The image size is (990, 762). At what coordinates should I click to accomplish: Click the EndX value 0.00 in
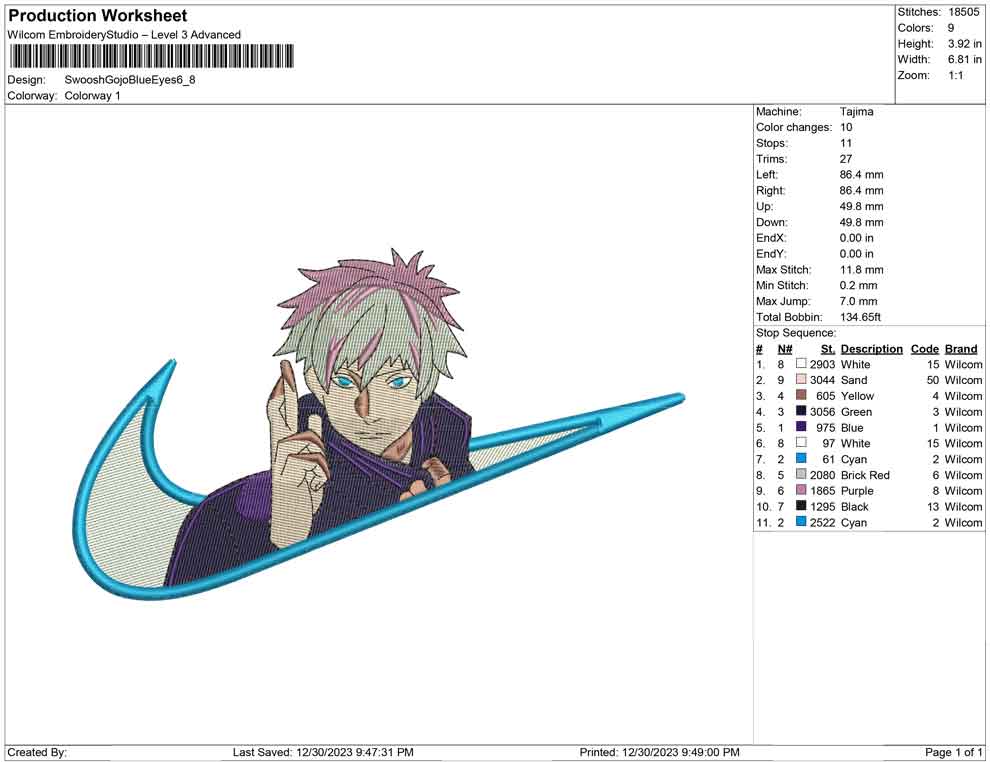pos(857,238)
